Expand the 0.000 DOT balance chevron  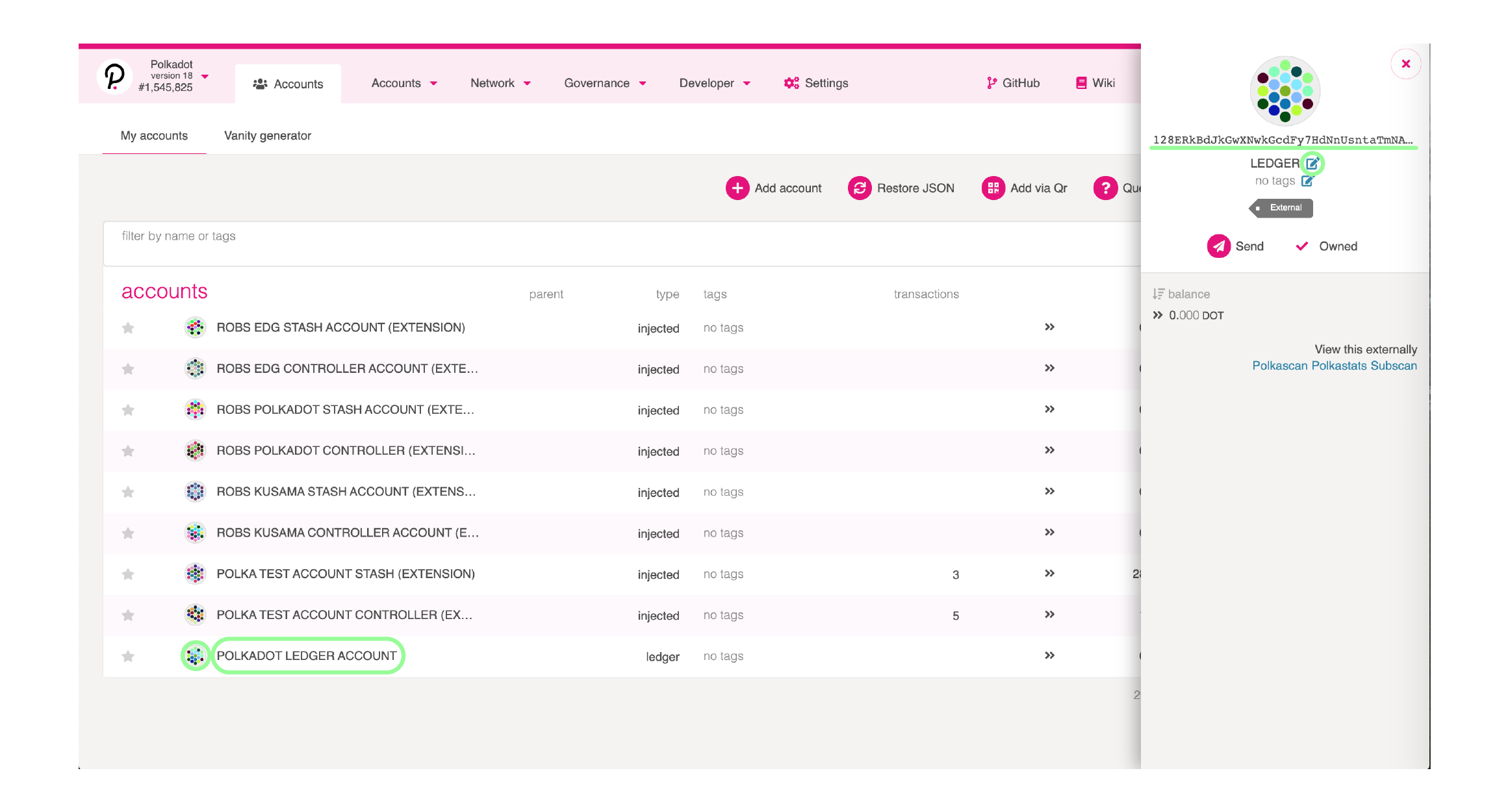coord(1157,315)
